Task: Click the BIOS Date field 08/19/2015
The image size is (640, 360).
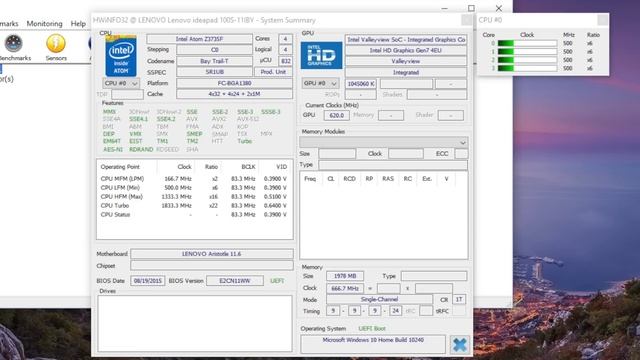Action: click(x=148, y=281)
